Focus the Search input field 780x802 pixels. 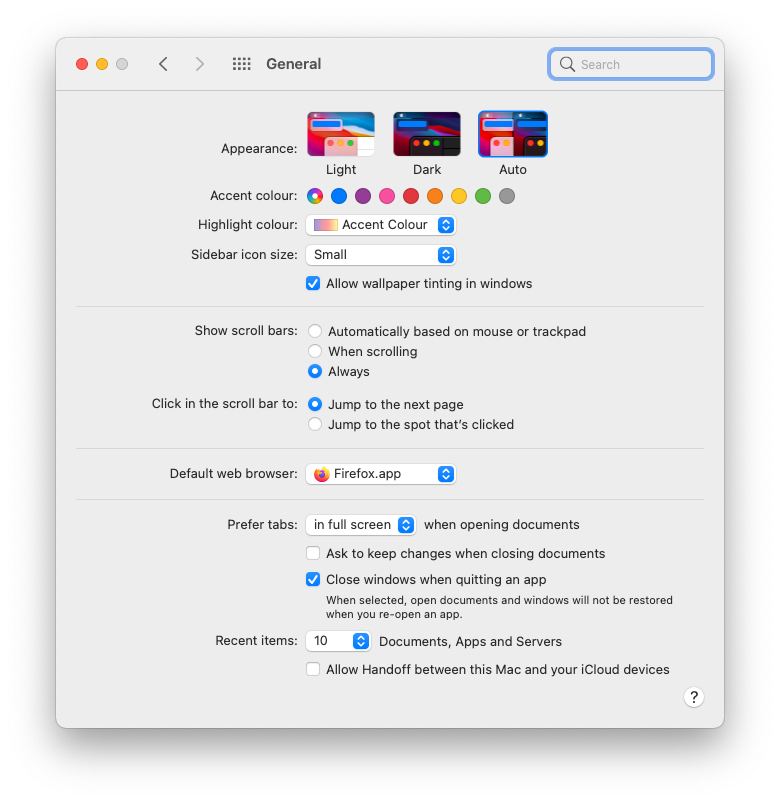point(631,64)
